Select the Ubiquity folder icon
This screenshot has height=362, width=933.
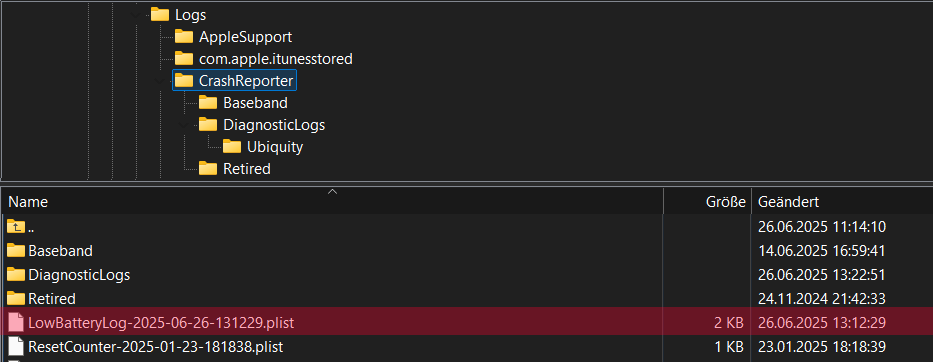[231, 146]
